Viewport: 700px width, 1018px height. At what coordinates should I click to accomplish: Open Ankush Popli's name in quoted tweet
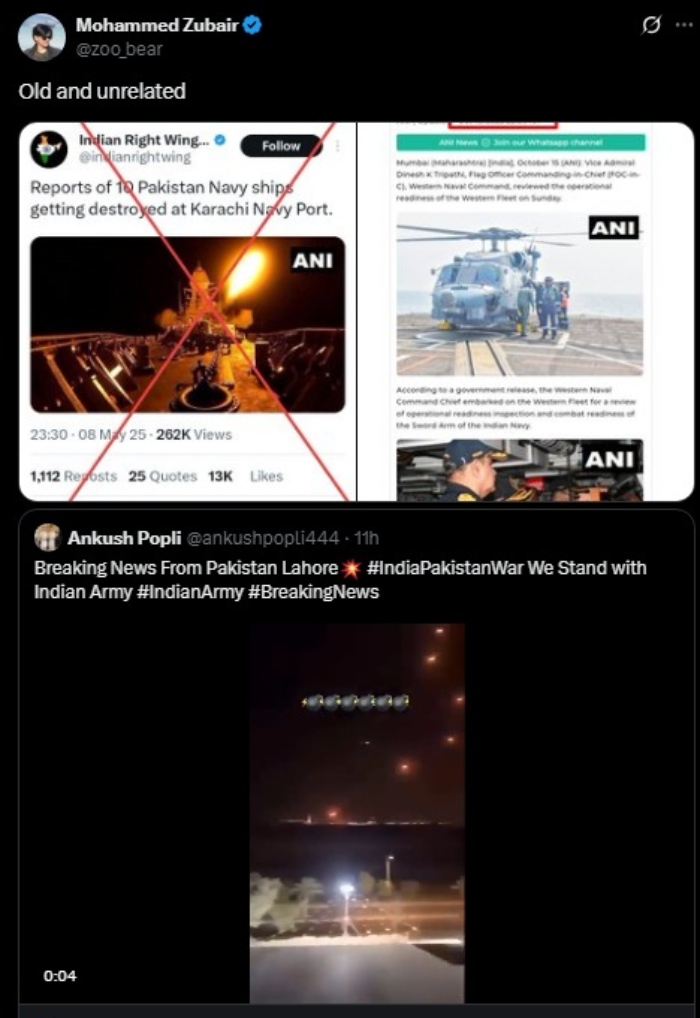tap(124, 538)
